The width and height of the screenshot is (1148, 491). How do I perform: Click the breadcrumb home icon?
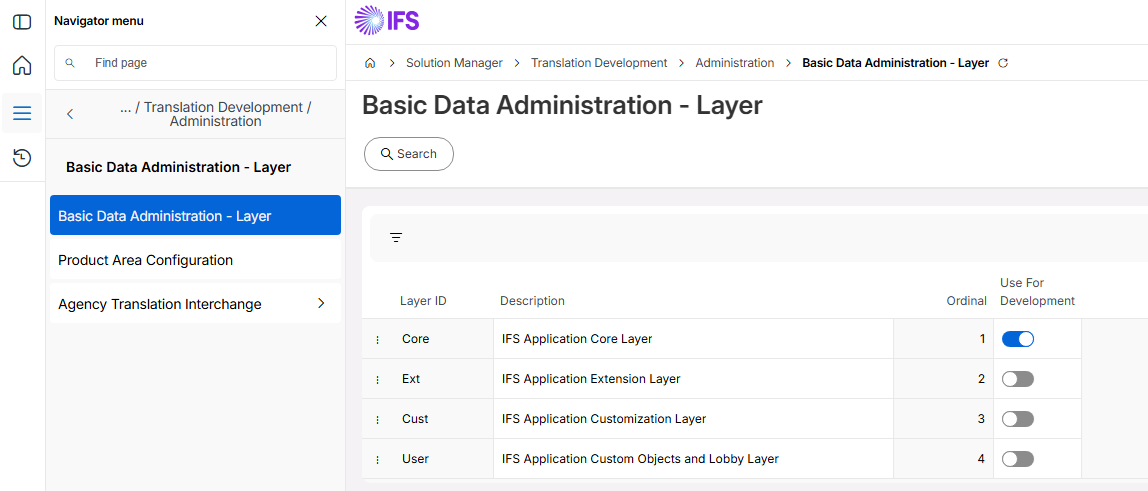[x=370, y=63]
